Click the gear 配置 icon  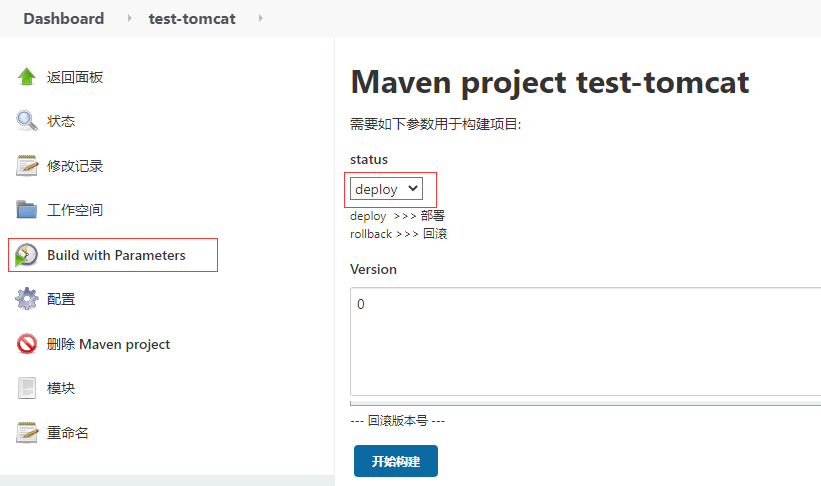point(26,299)
